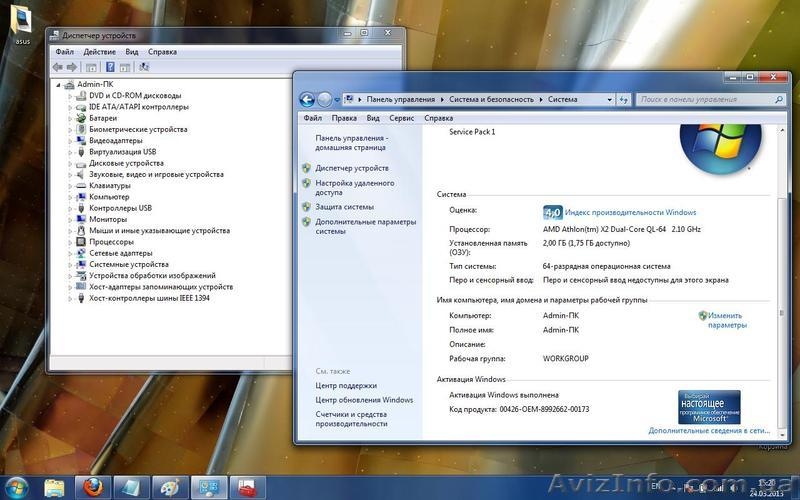
Task: Expand the Компьютер node
Action: tap(70, 197)
